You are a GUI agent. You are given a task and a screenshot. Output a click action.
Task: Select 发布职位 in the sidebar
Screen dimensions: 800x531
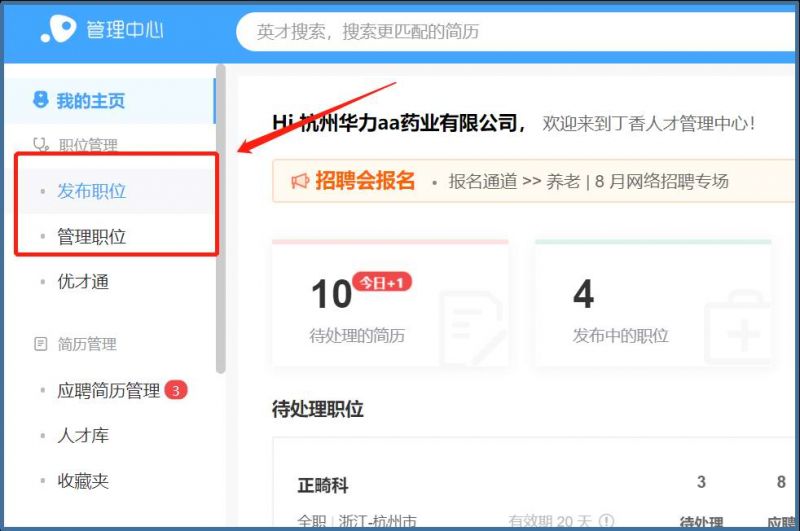pyautogui.click(x=91, y=191)
